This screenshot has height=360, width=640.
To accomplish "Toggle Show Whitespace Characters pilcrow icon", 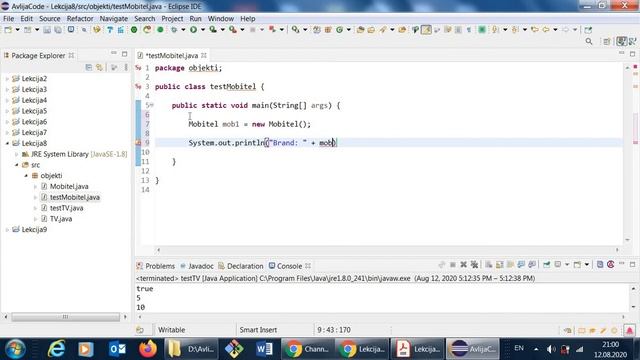I will pyautogui.click(x=469, y=29).
